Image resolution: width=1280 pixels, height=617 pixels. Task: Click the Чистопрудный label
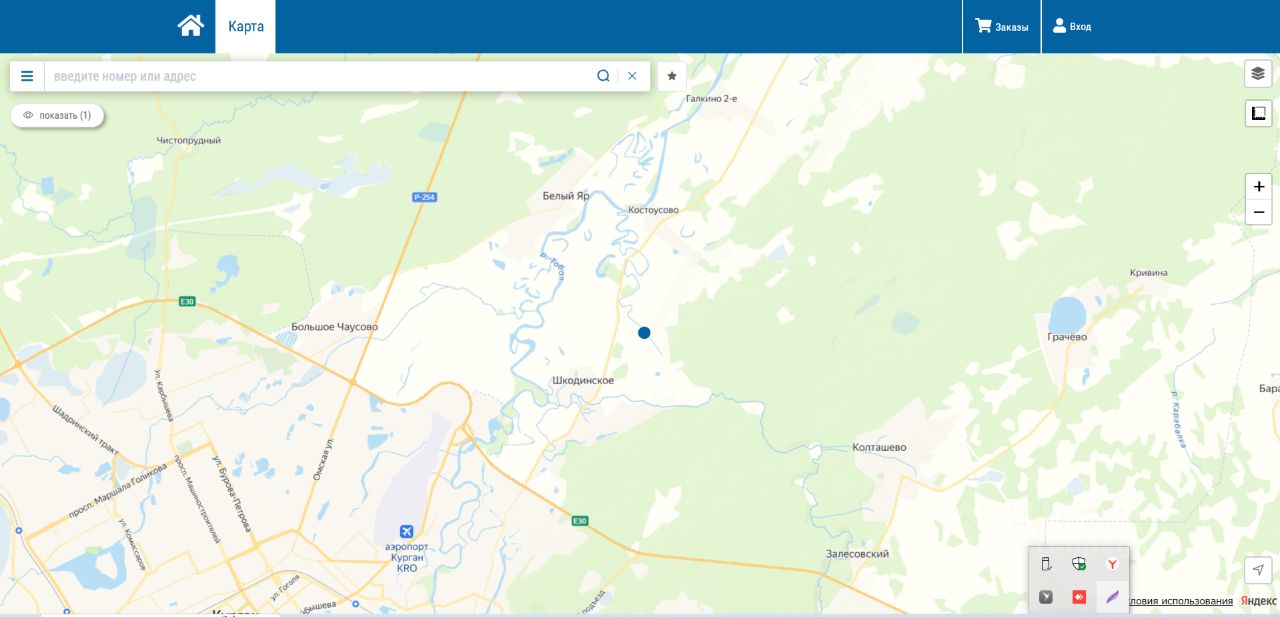189,141
